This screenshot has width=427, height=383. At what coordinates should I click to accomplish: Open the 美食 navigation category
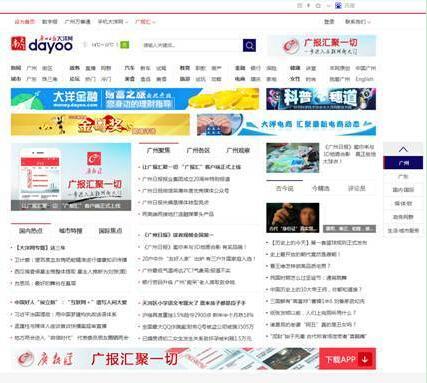[129, 79]
